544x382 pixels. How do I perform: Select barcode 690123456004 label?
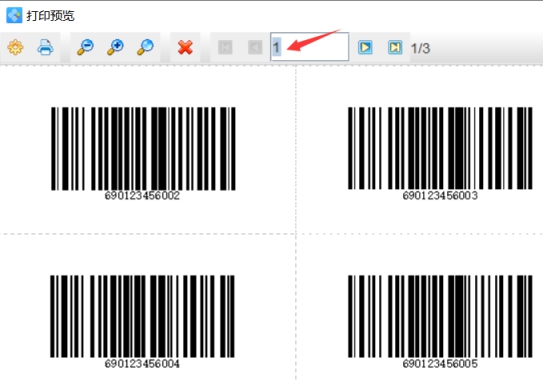pyautogui.click(x=142, y=322)
